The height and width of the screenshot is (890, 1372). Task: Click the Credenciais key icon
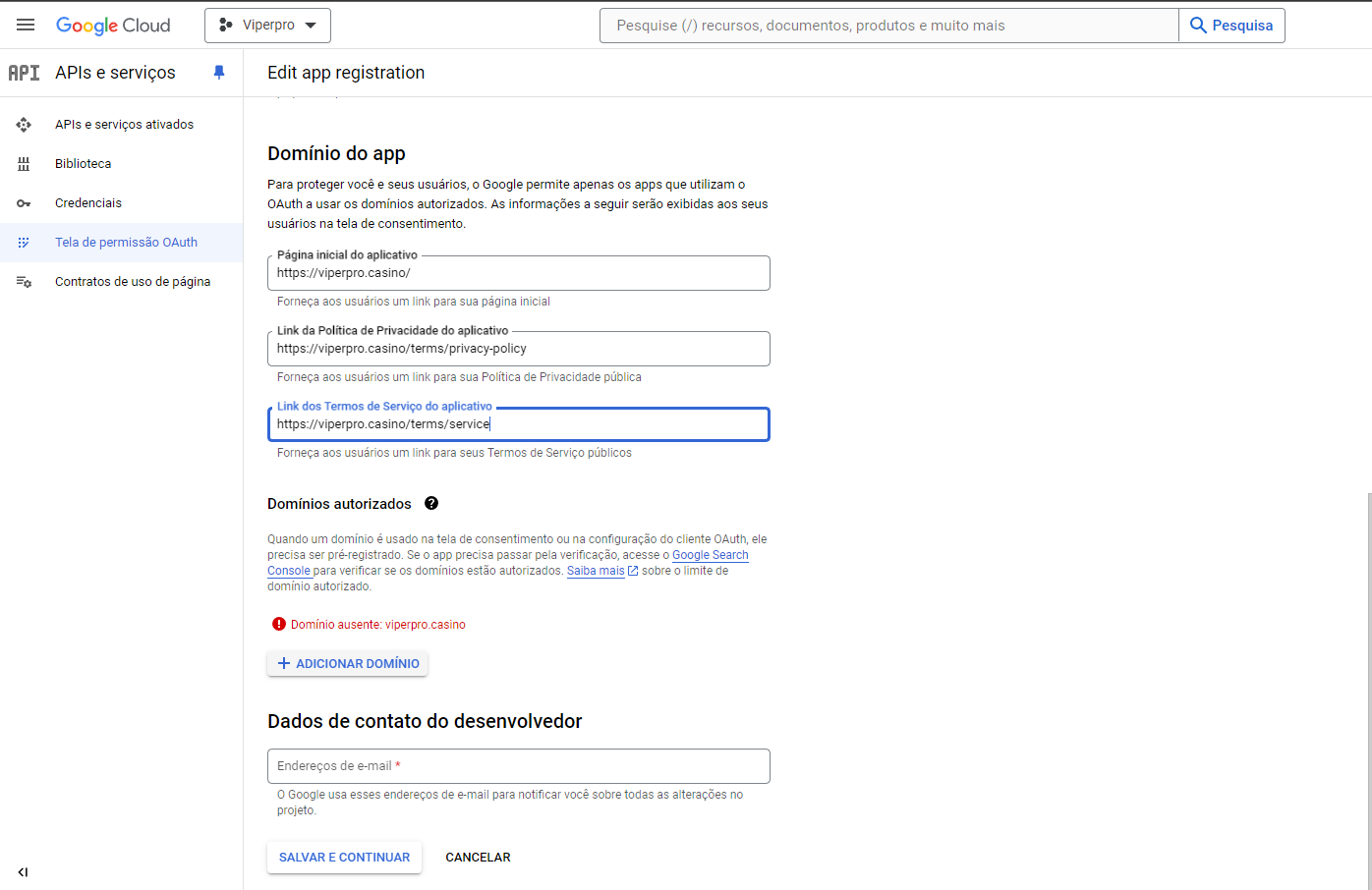point(24,203)
